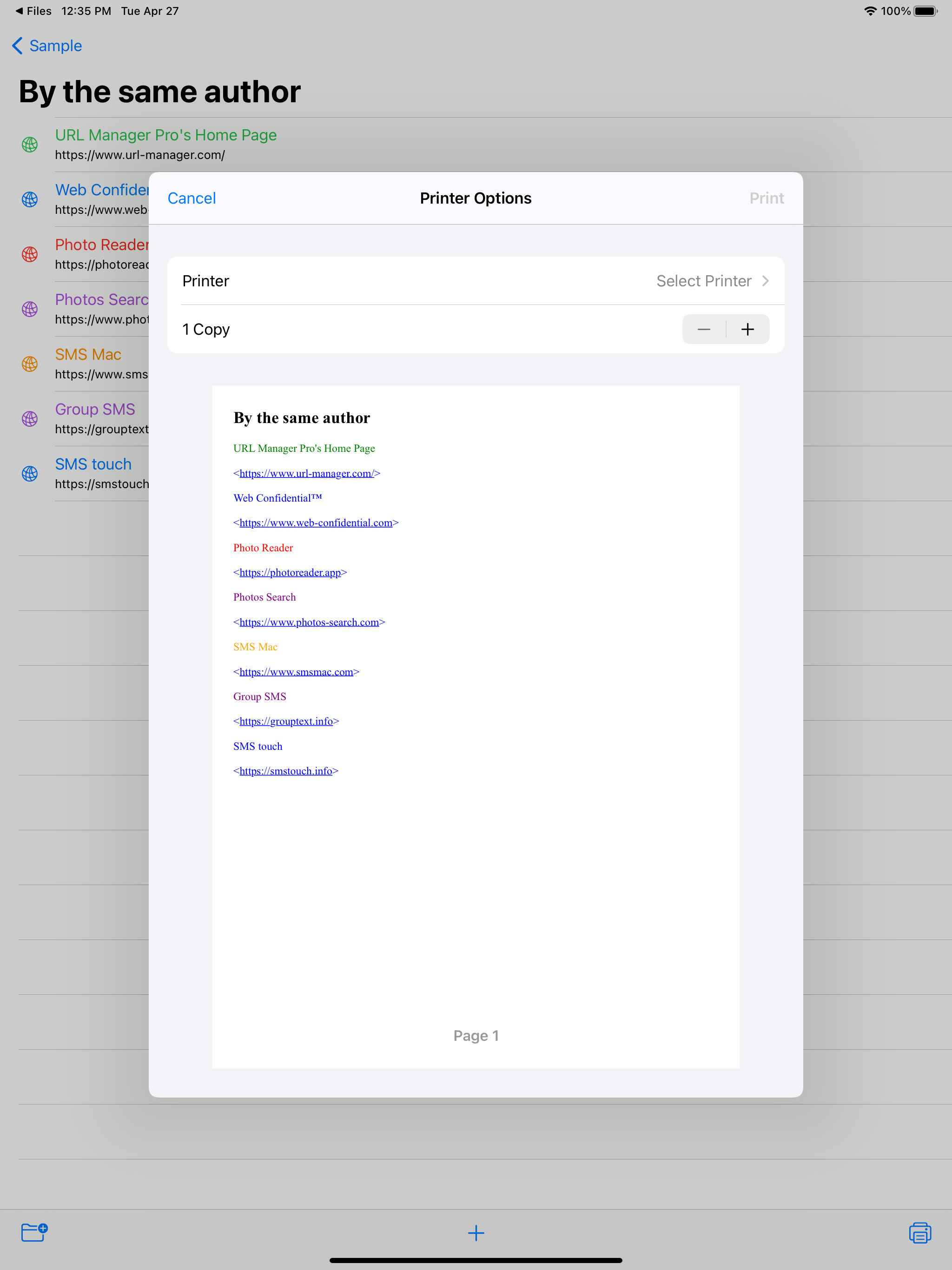
Task: Go back to Sample
Action: pos(47,46)
